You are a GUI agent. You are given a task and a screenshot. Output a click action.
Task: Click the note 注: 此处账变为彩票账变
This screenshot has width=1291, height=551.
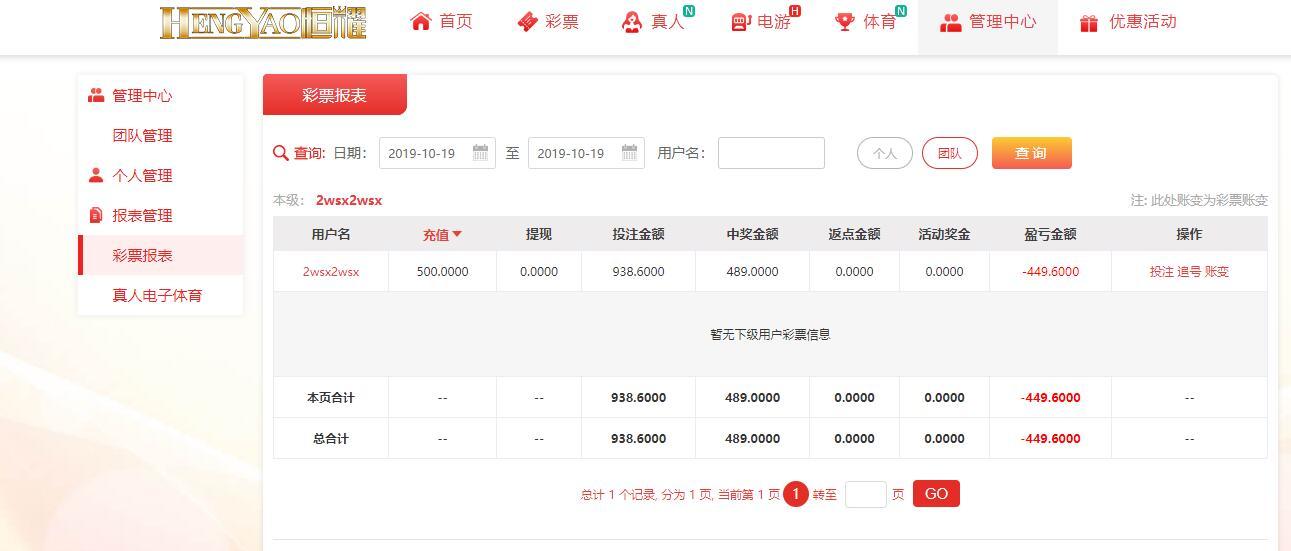(1199, 200)
